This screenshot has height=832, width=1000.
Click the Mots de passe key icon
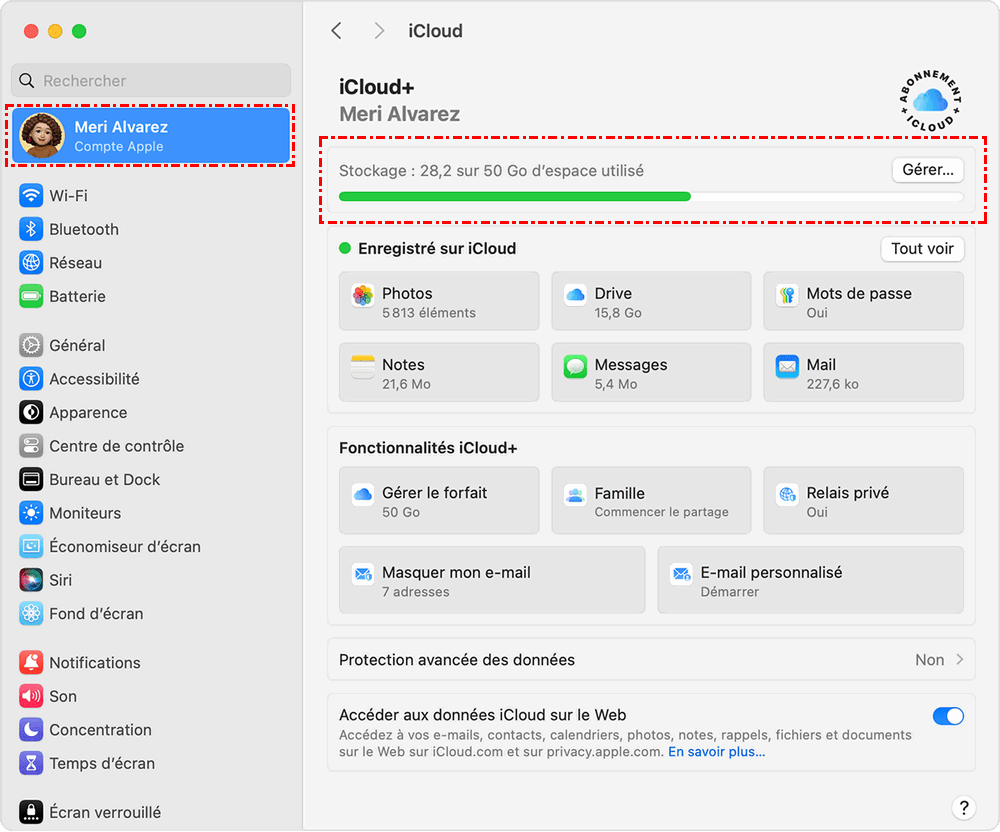pyautogui.click(x=788, y=295)
